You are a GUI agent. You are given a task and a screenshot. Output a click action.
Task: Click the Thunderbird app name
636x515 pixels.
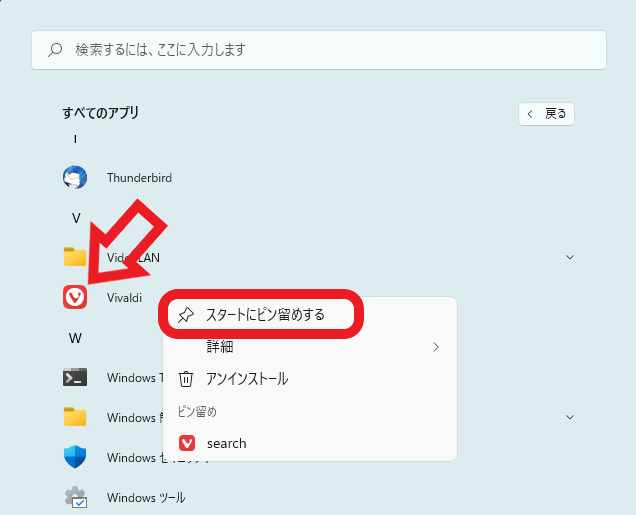pos(139,178)
